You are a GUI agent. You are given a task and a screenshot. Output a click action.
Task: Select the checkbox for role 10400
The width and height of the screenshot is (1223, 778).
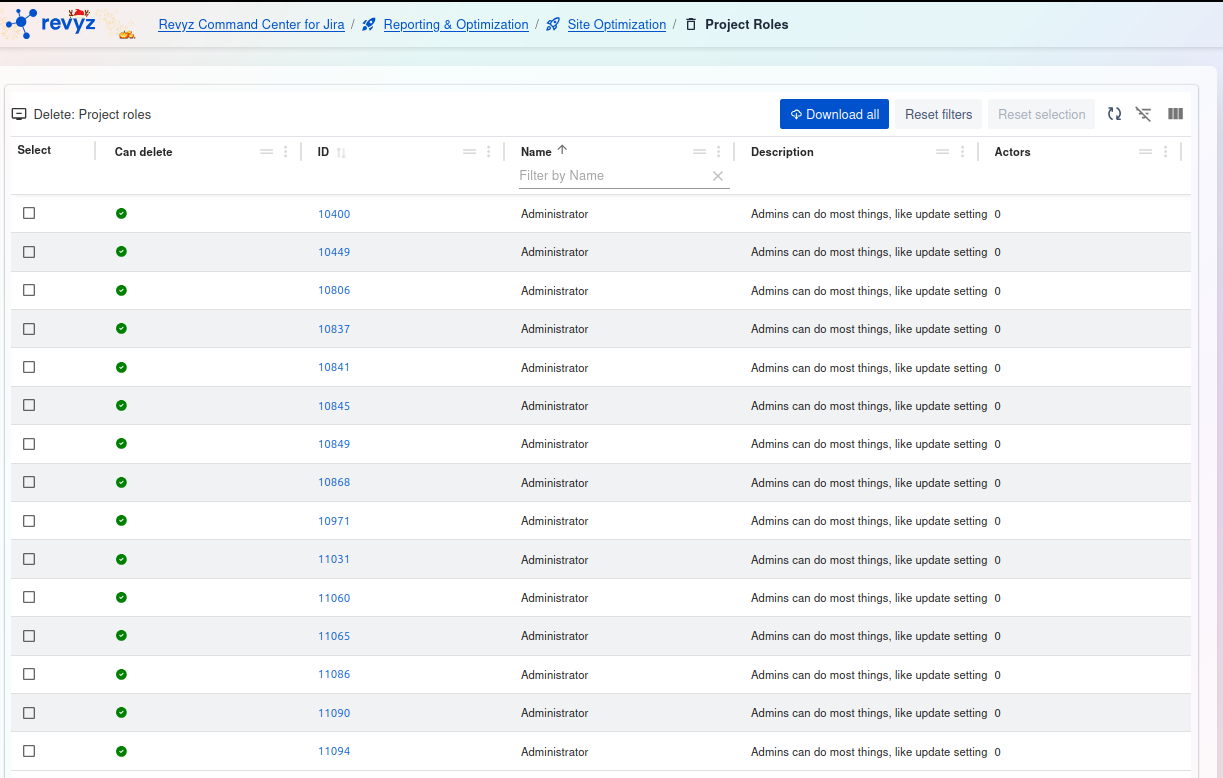[29, 214]
